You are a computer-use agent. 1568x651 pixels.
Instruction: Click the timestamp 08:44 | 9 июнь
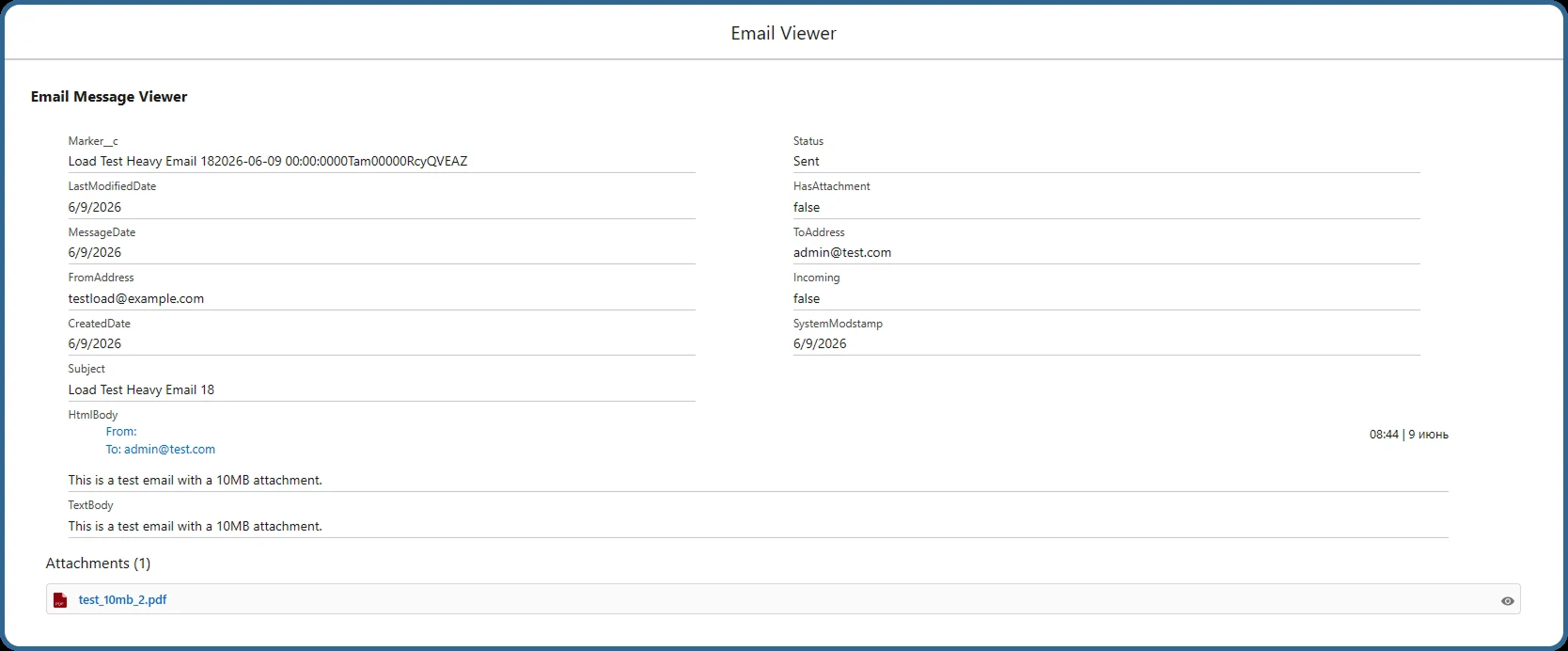coord(1408,435)
